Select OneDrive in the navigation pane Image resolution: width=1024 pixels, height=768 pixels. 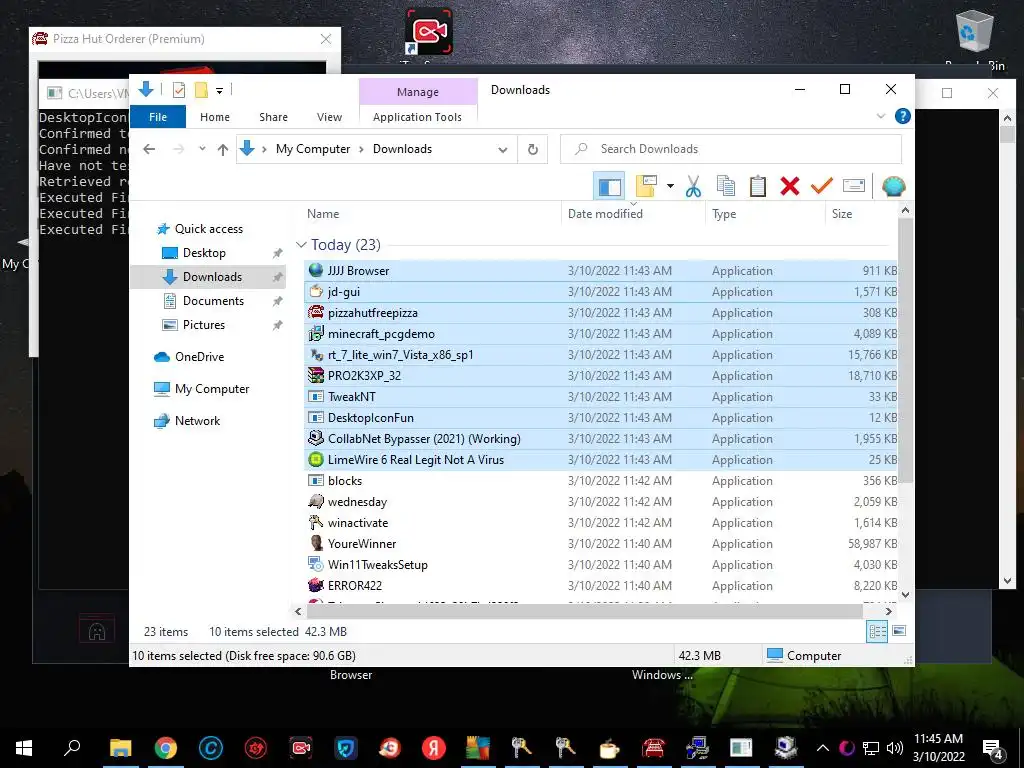(x=199, y=357)
